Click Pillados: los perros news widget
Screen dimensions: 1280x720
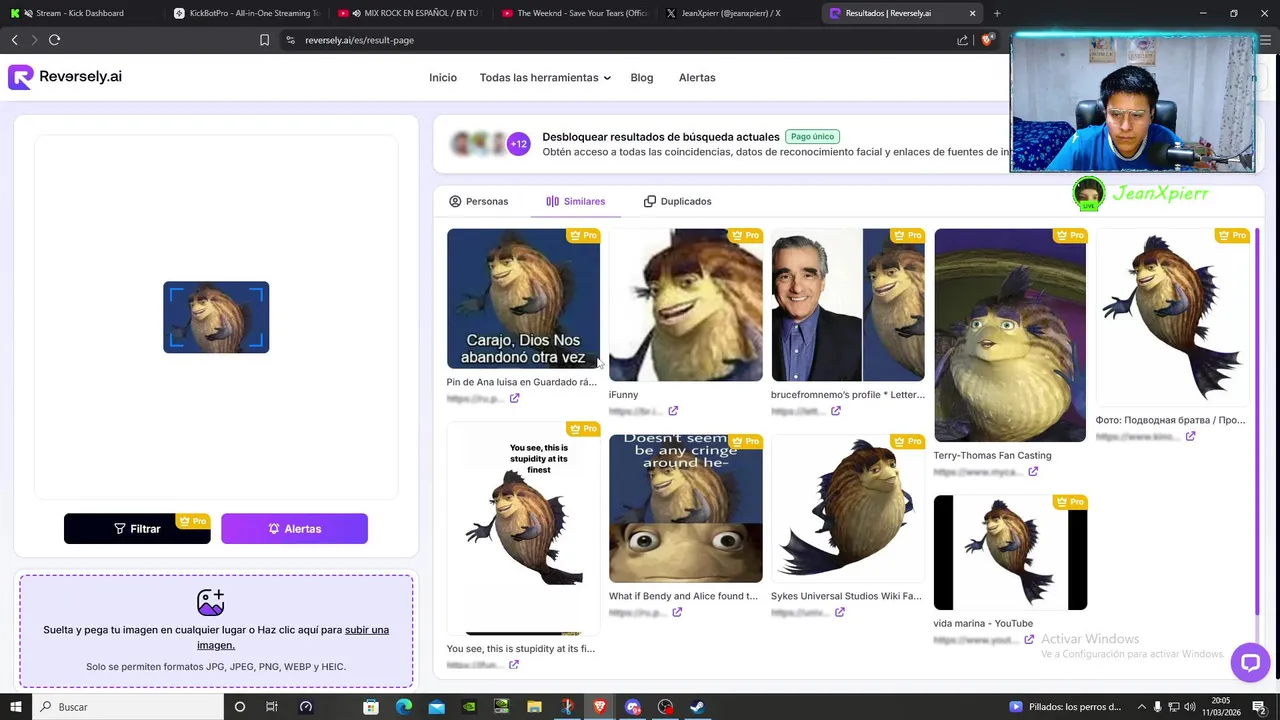[1066, 707]
